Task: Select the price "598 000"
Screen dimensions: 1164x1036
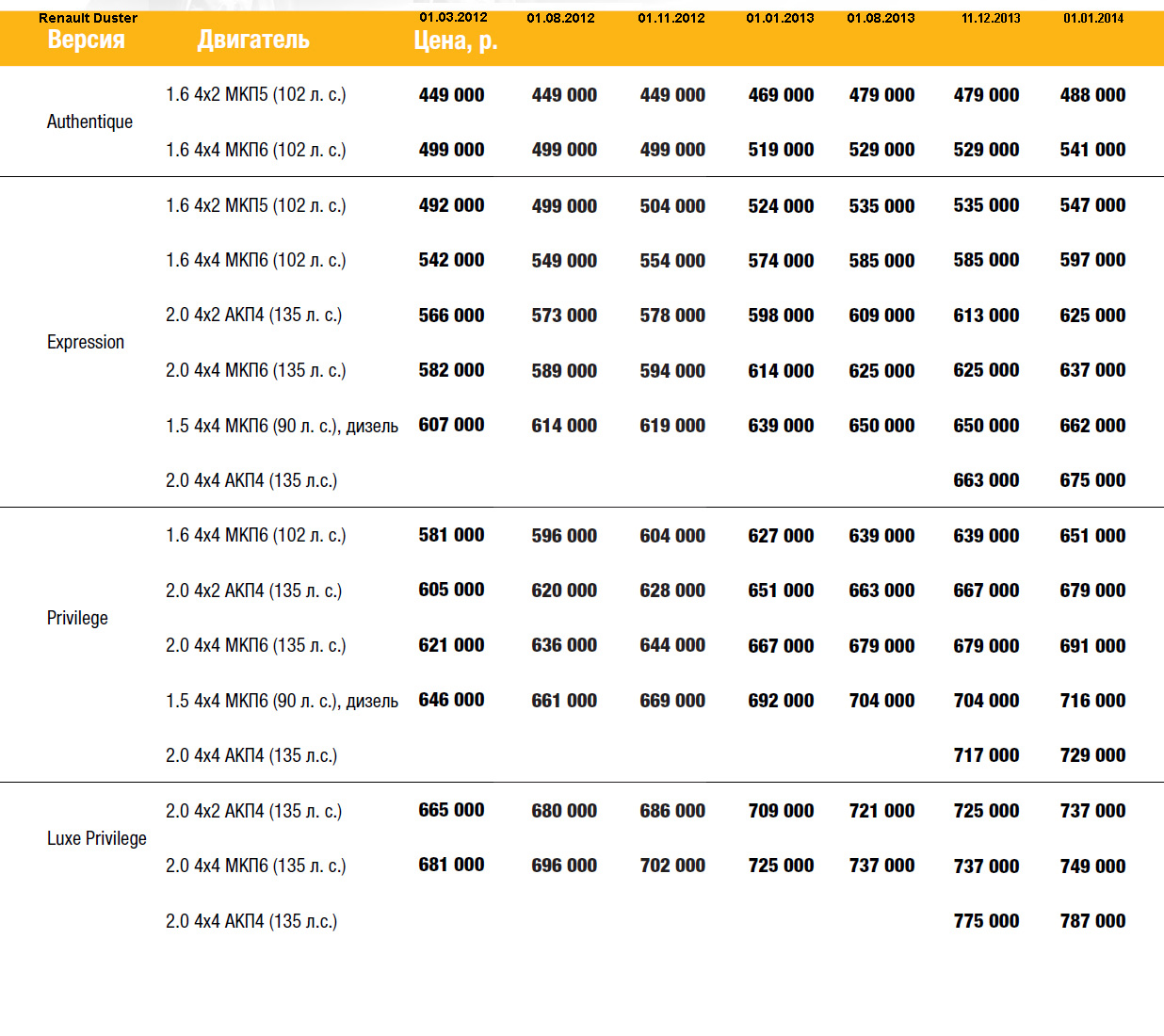Action: [x=781, y=316]
